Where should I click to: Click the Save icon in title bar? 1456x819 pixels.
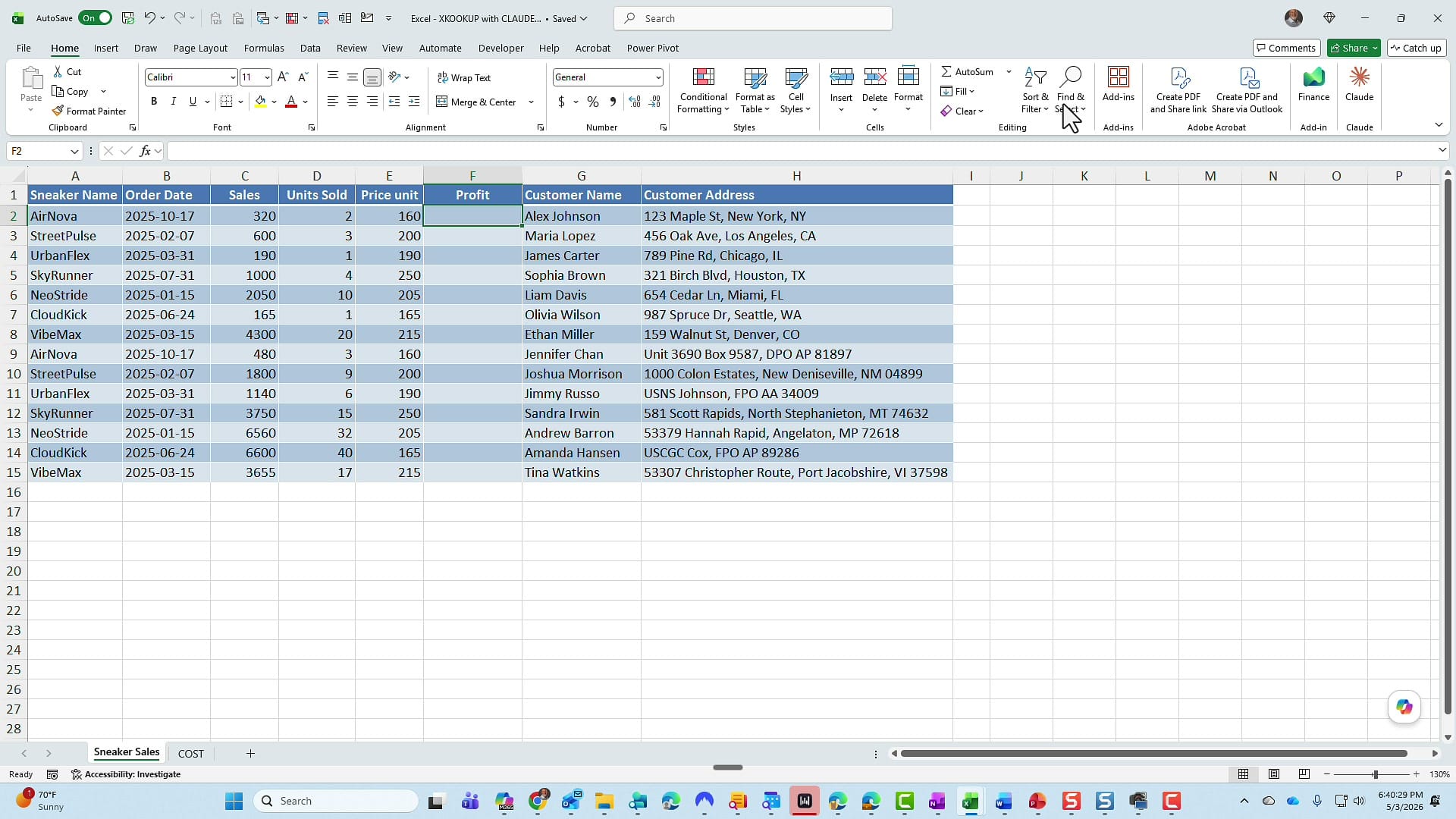[x=128, y=17]
